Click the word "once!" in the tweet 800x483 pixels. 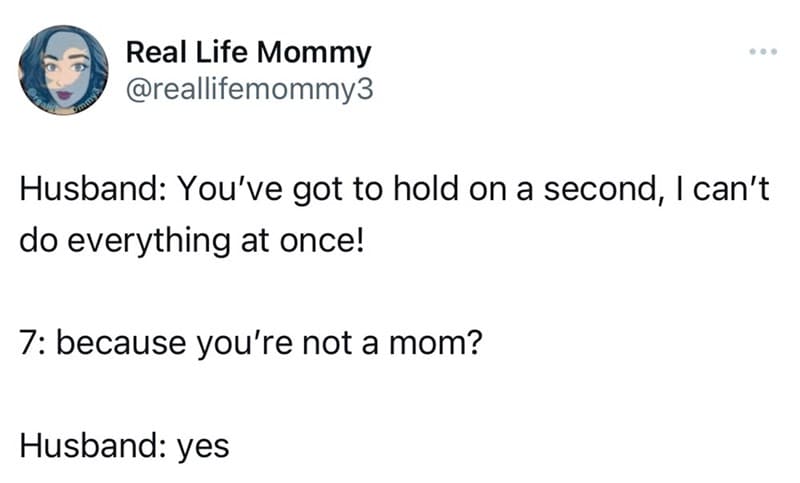321,241
